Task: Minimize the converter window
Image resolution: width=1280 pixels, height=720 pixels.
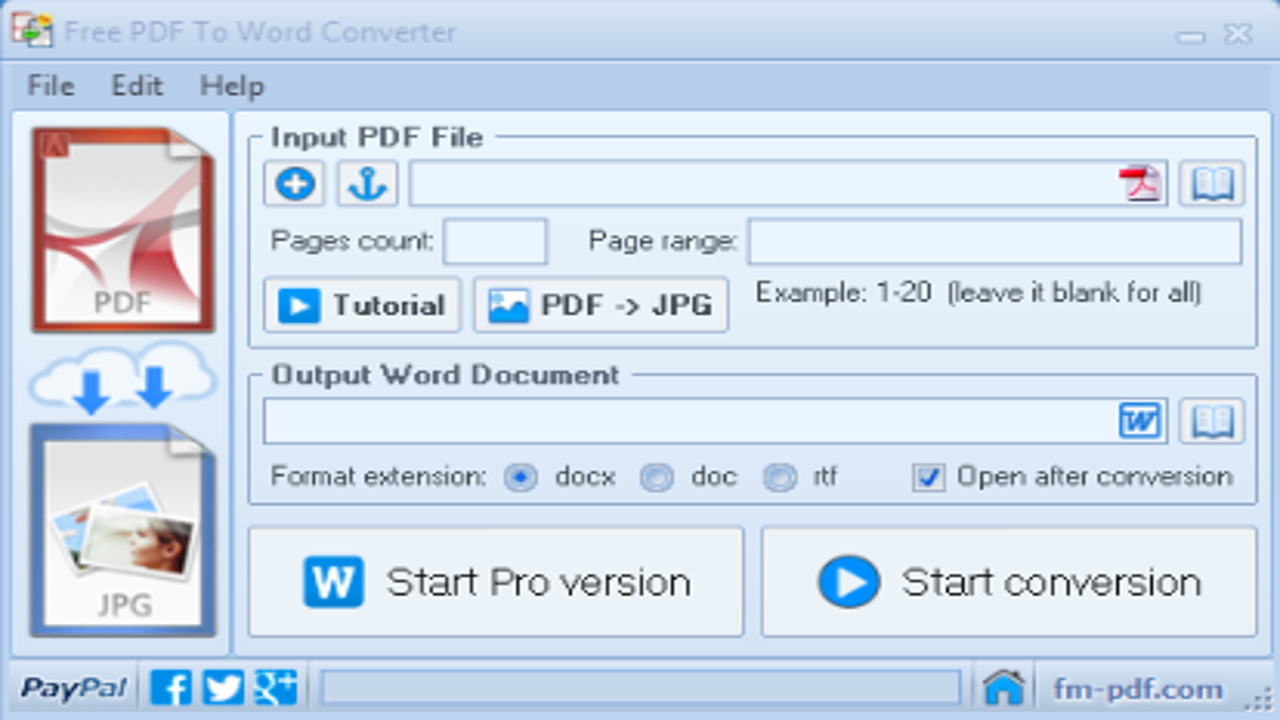Action: point(1190,36)
